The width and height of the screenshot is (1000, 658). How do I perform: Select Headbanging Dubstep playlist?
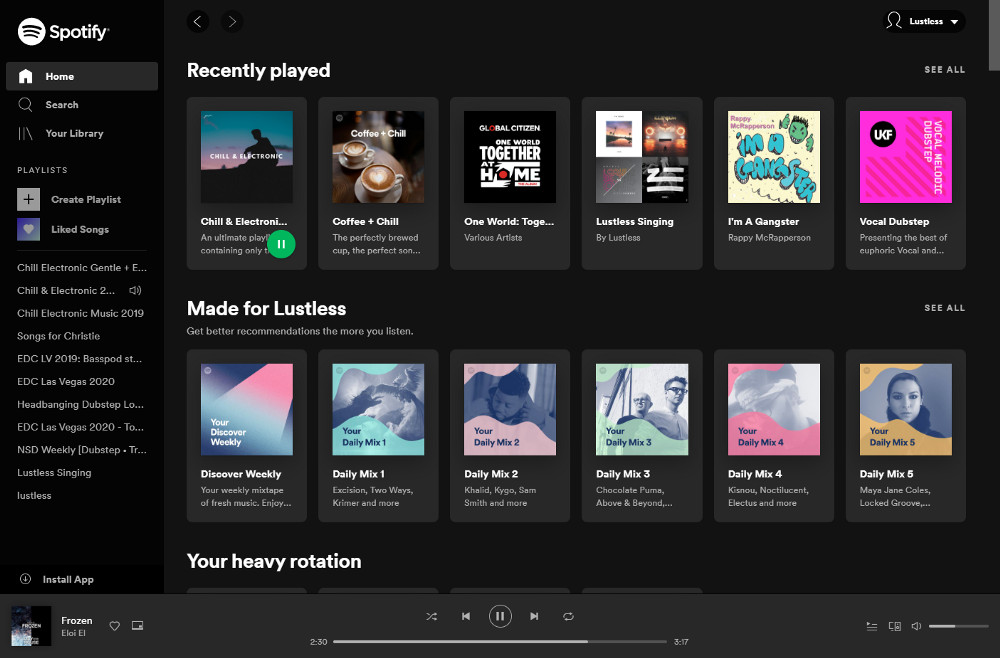tap(80, 405)
